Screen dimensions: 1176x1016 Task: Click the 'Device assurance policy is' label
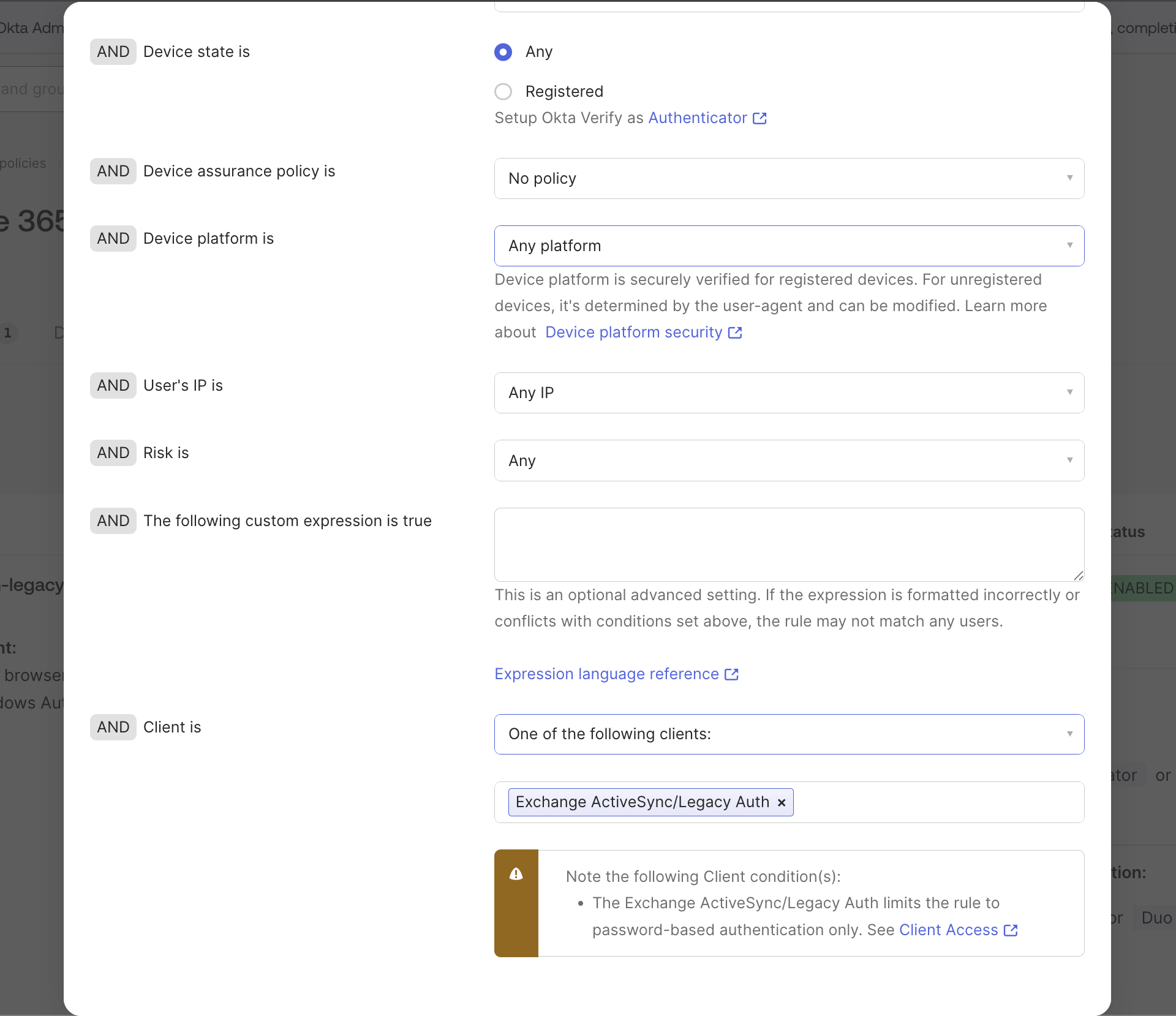(239, 171)
